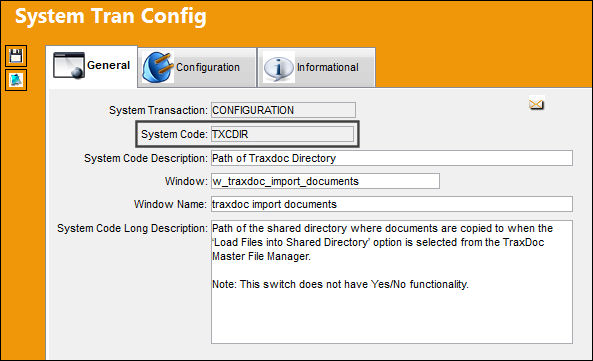Click the notes icon below the Save icon
This screenshot has height=361, width=593.
coord(16,80)
